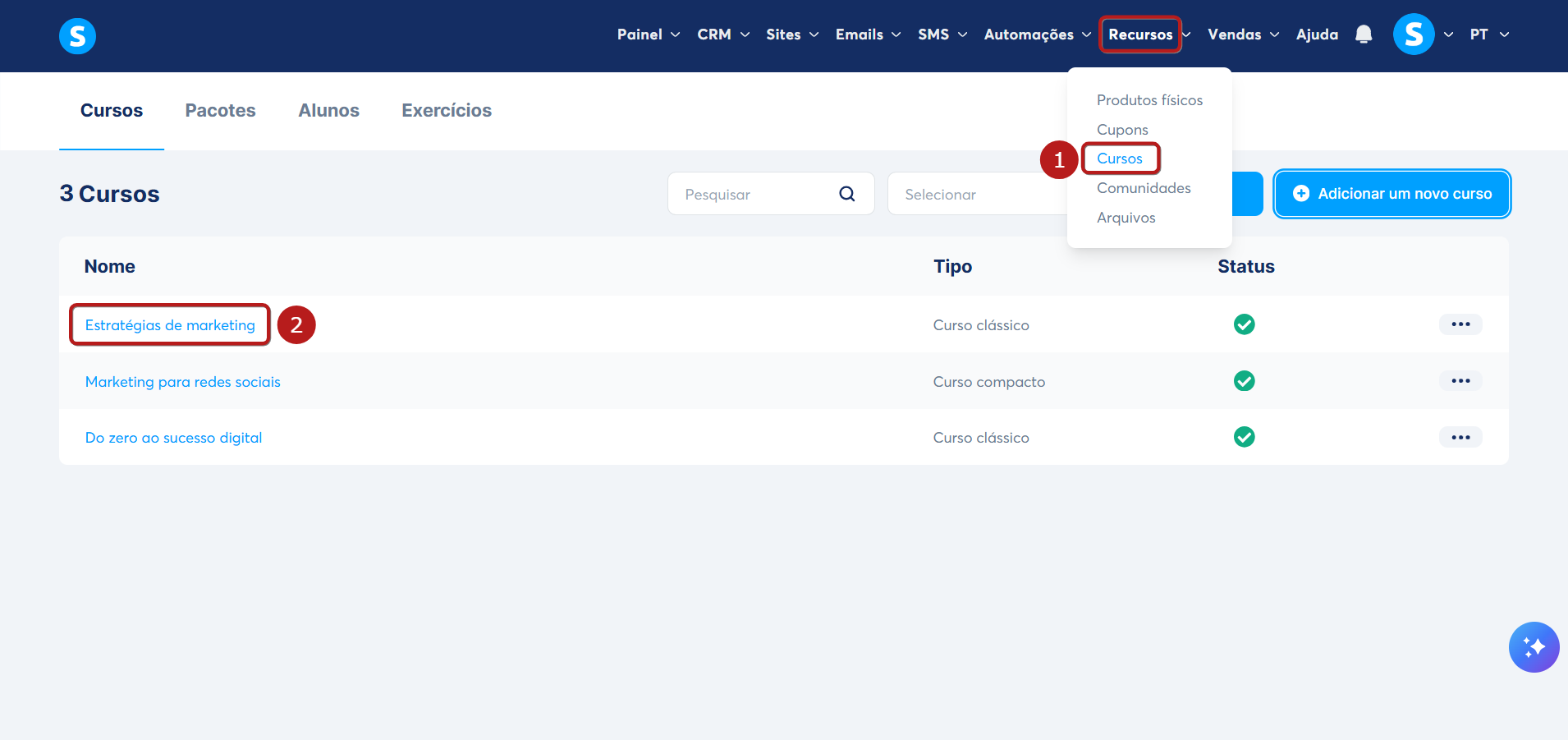Open the profile avatar menu
The height and width of the screenshot is (740, 1568).
click(1414, 34)
